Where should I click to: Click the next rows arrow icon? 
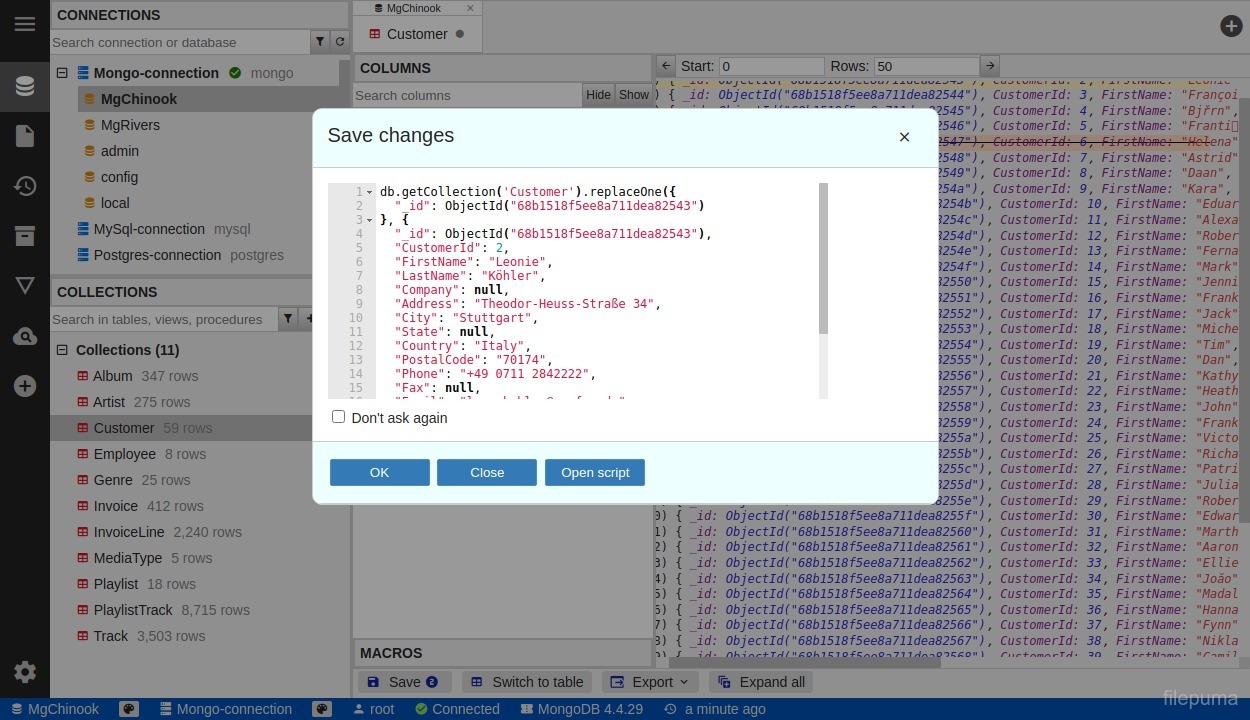(x=989, y=66)
